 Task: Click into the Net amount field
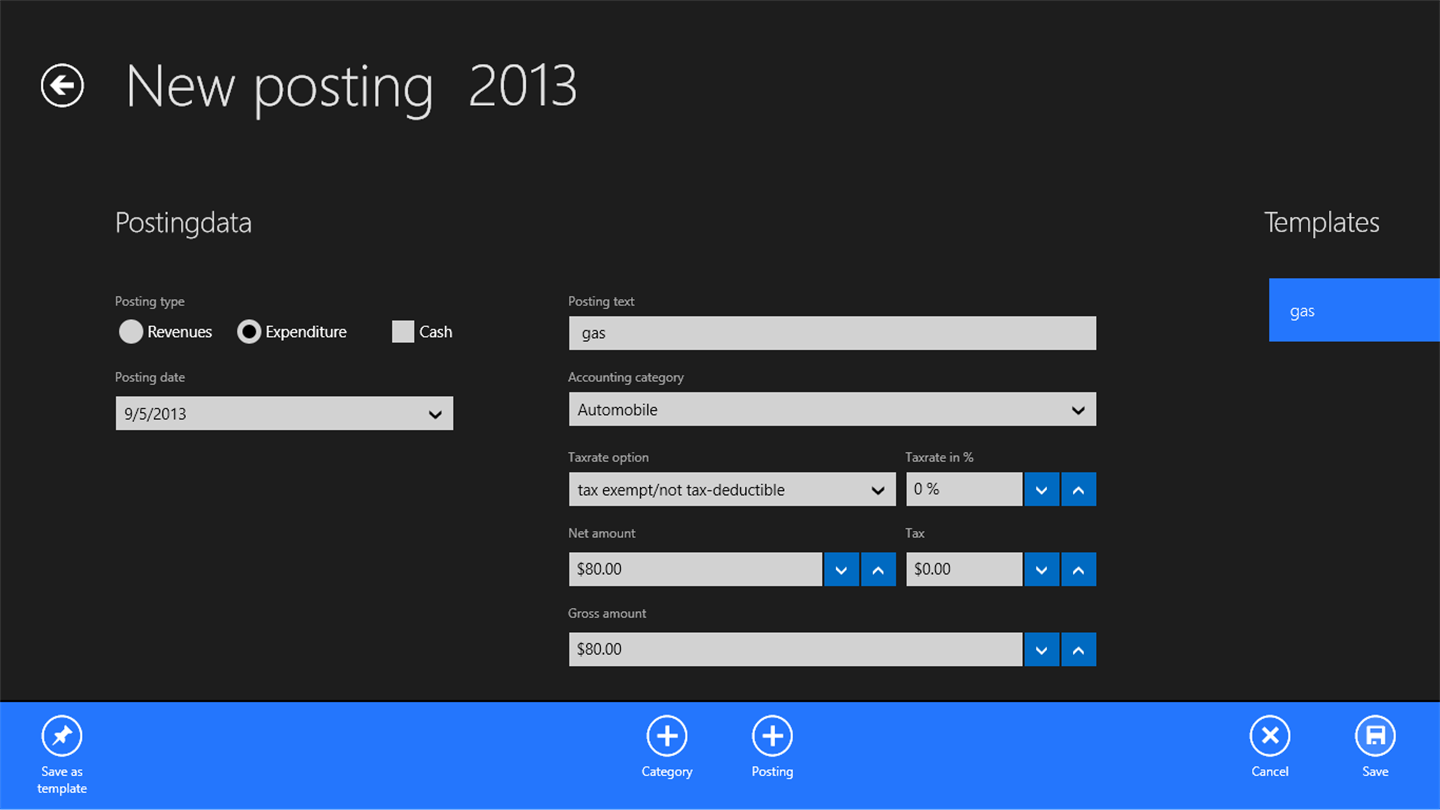tap(695, 570)
